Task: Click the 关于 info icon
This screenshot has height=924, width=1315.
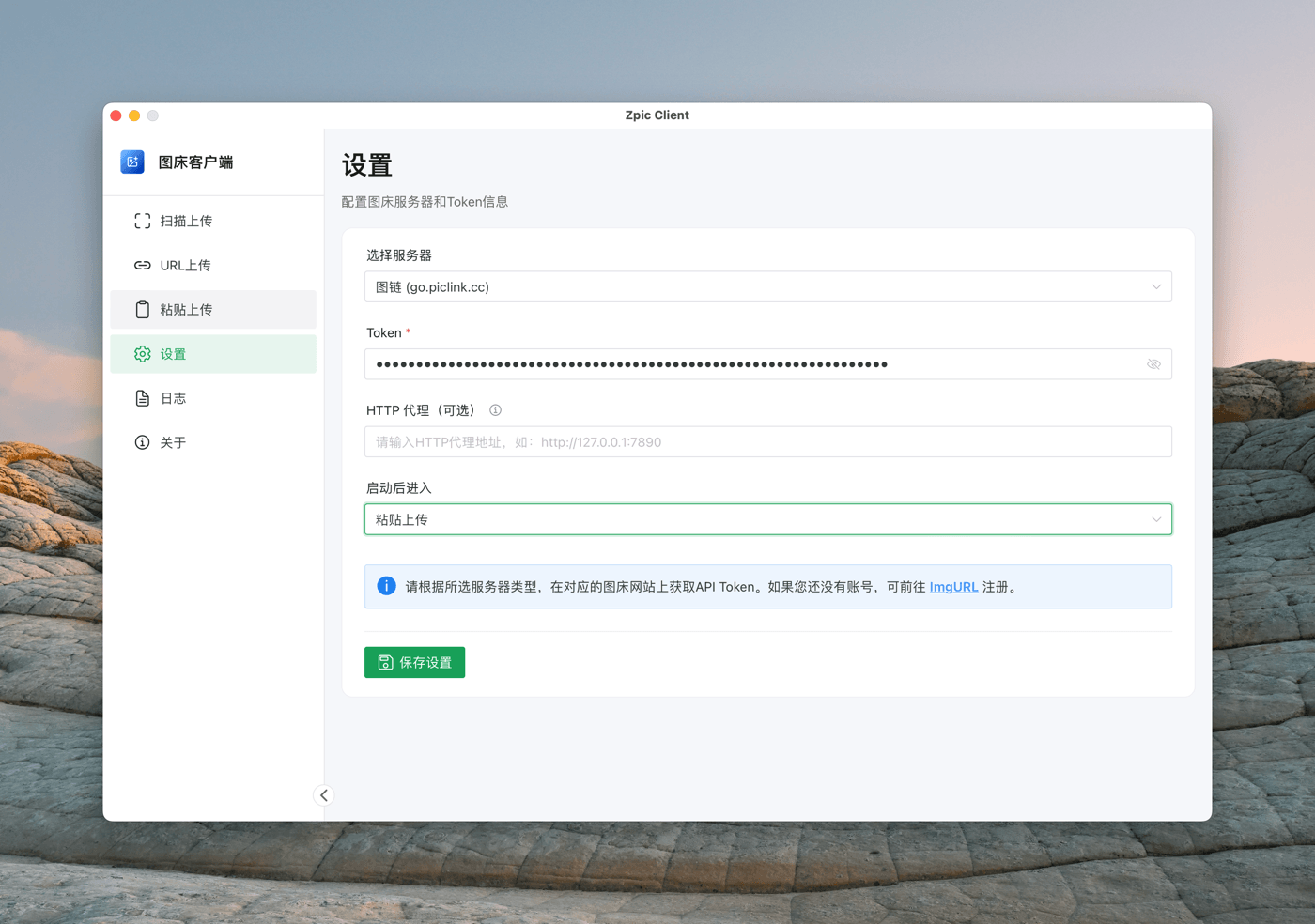Action: [x=142, y=441]
